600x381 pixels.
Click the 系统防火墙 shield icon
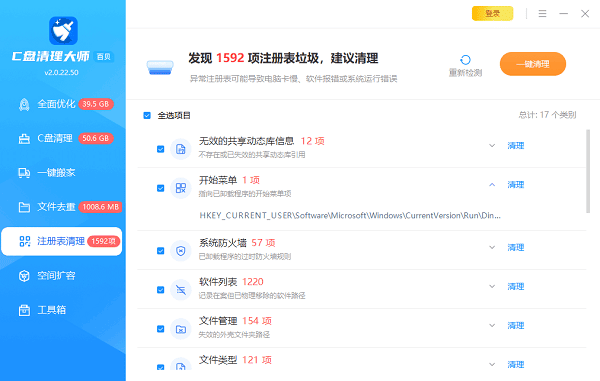181,251
